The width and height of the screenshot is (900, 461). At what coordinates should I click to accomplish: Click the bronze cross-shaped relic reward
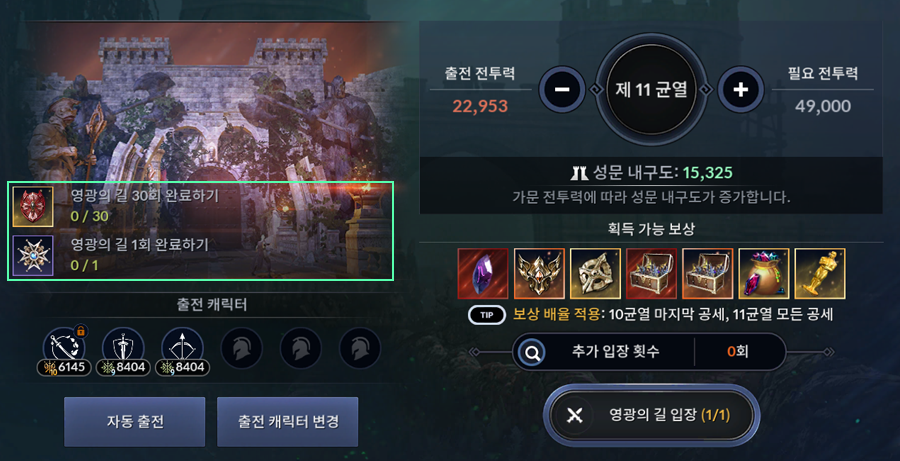pos(595,274)
